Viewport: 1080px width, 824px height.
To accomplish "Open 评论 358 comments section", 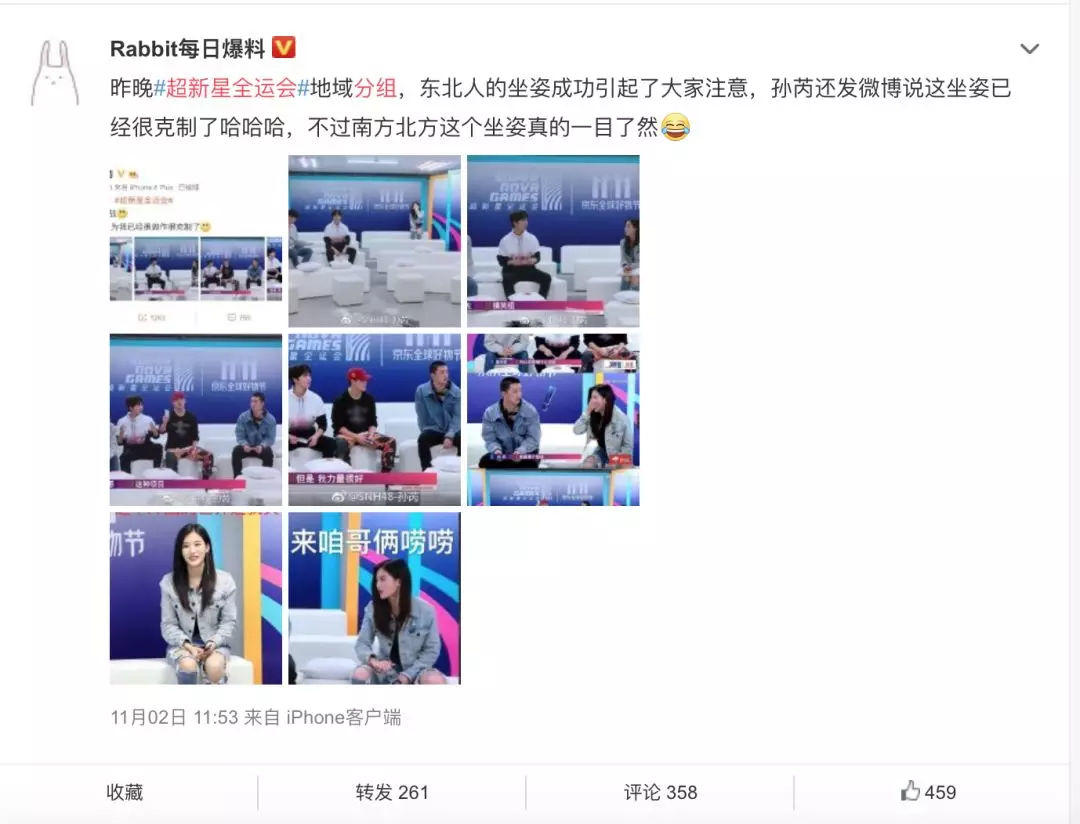I will click(661, 792).
